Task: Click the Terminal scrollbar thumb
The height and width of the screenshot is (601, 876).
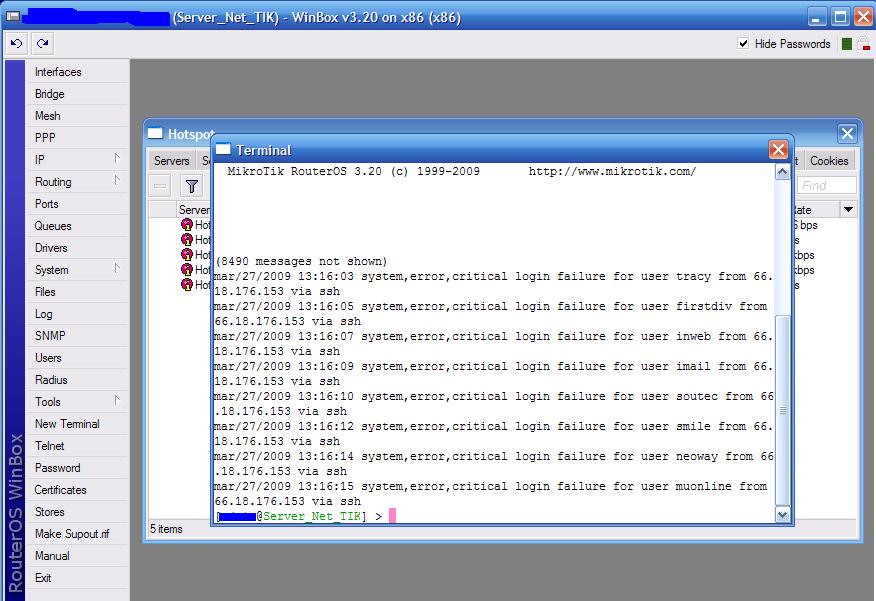Action: (783, 411)
